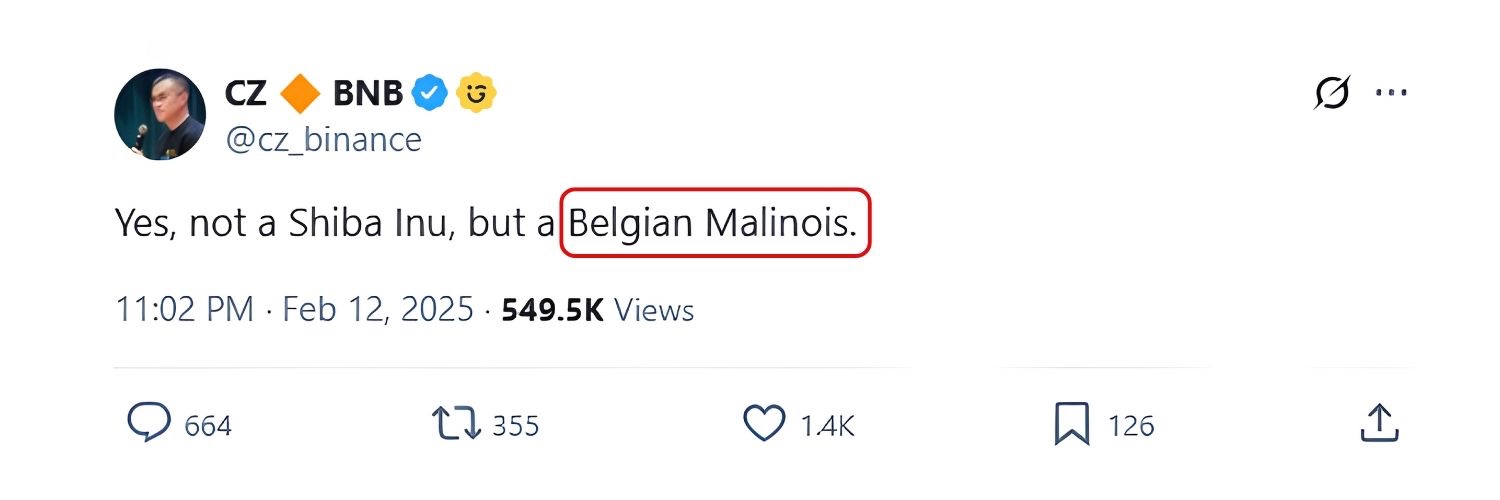Open CZ's profile picture avatar
The width and height of the screenshot is (1500, 500).
pyautogui.click(x=160, y=113)
